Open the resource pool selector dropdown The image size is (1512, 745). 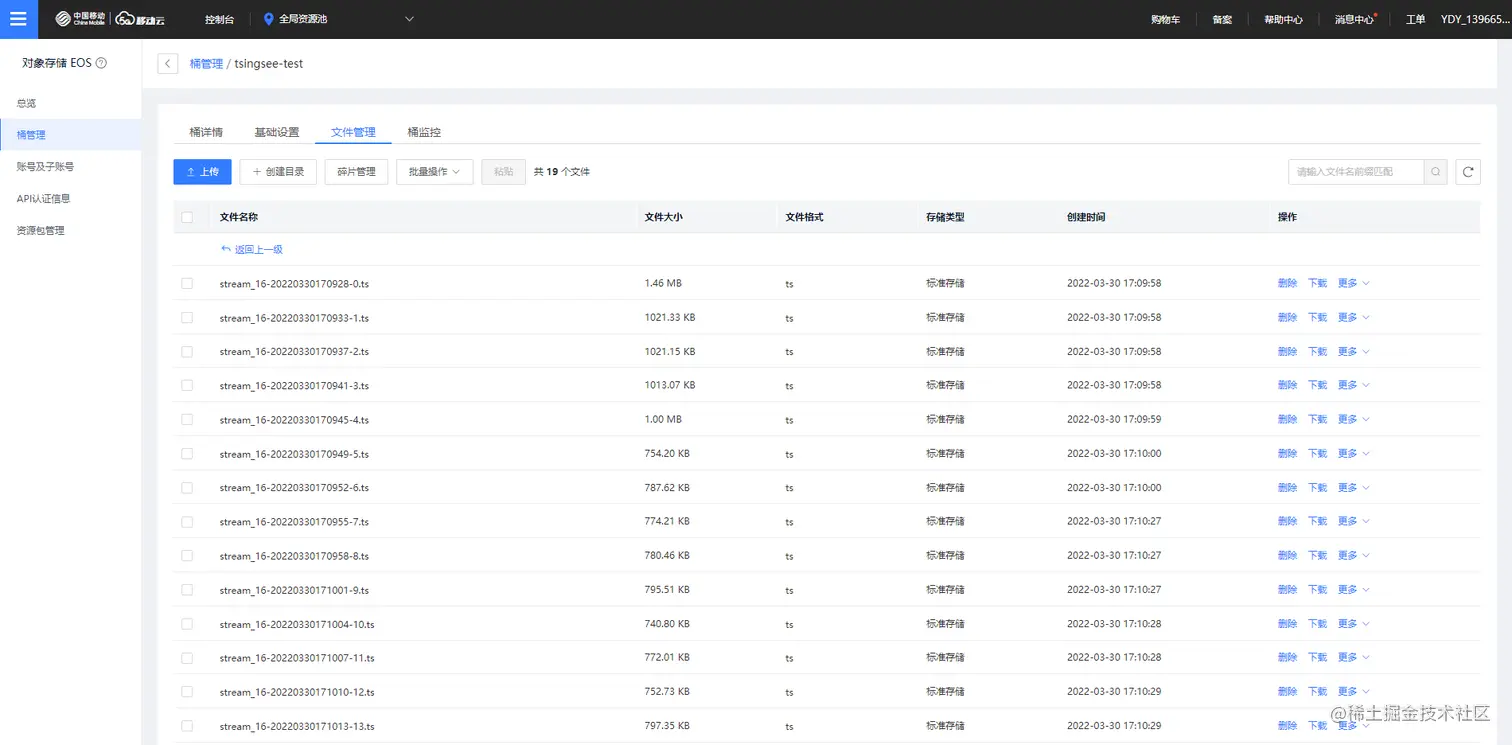coord(338,19)
